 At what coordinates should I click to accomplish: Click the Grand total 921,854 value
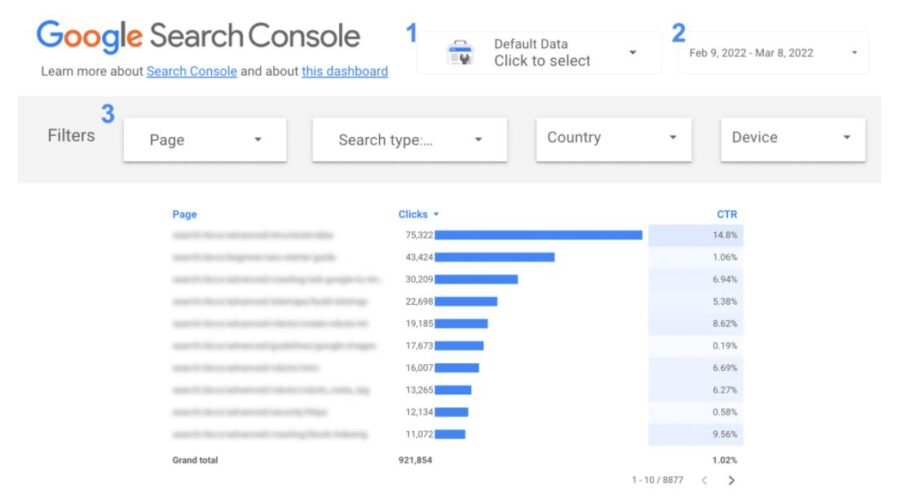pyautogui.click(x=415, y=460)
